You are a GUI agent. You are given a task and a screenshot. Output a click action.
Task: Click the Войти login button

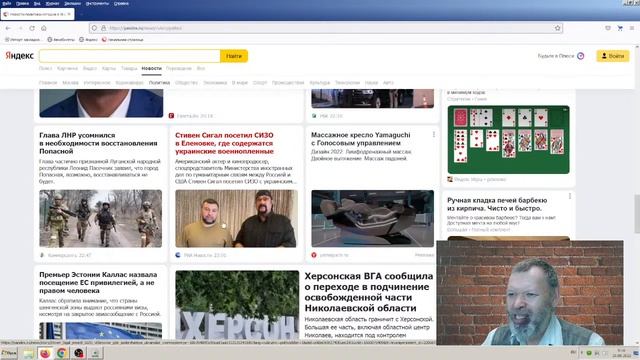point(613,56)
